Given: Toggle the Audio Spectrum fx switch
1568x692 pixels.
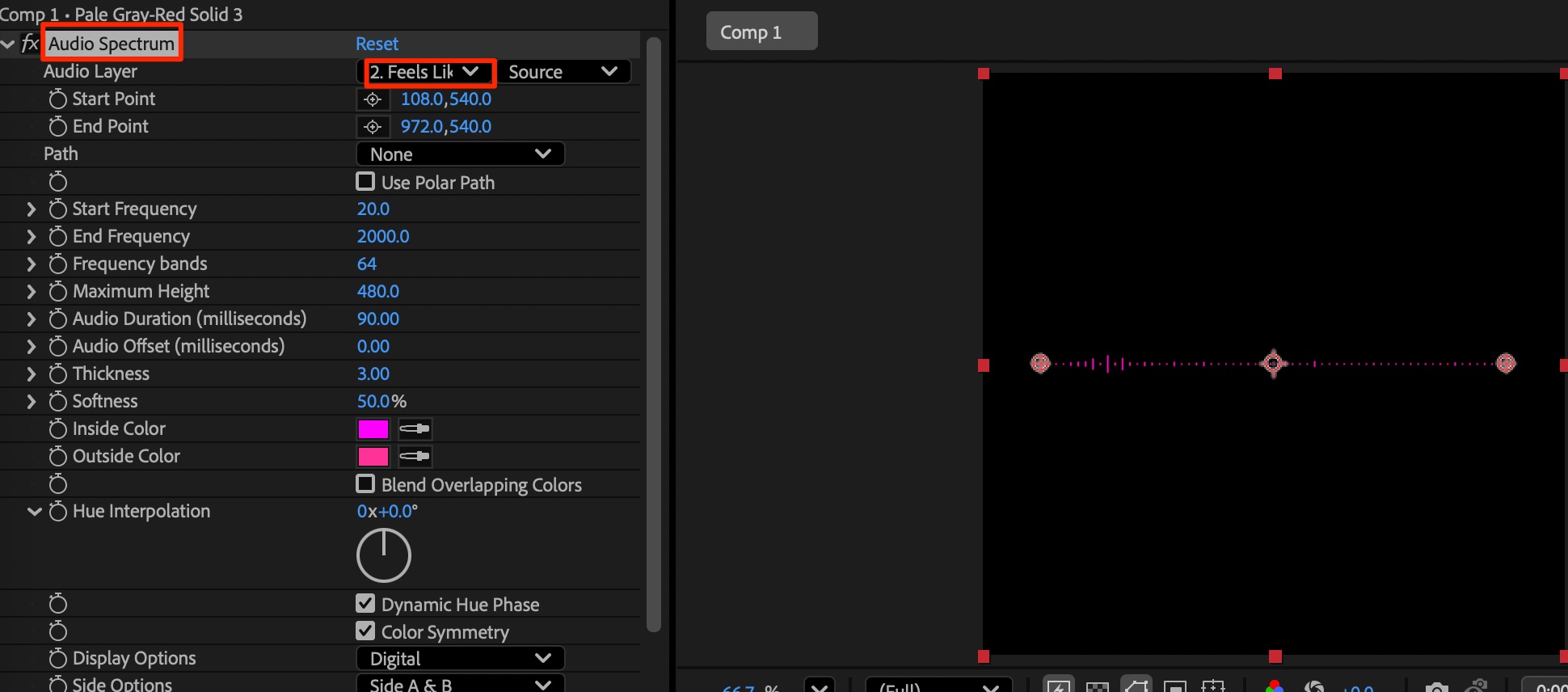Looking at the screenshot, I should (x=30, y=44).
